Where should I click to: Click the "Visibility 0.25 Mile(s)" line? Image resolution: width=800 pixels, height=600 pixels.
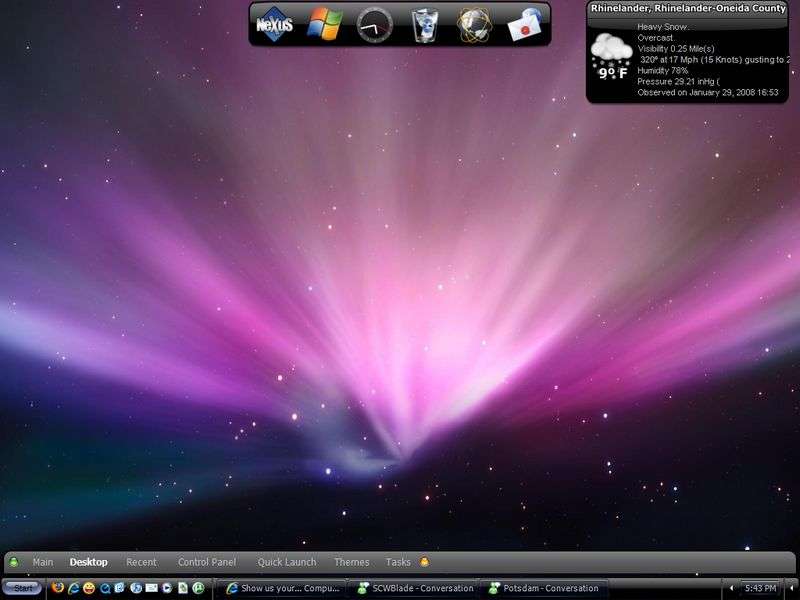[676, 49]
